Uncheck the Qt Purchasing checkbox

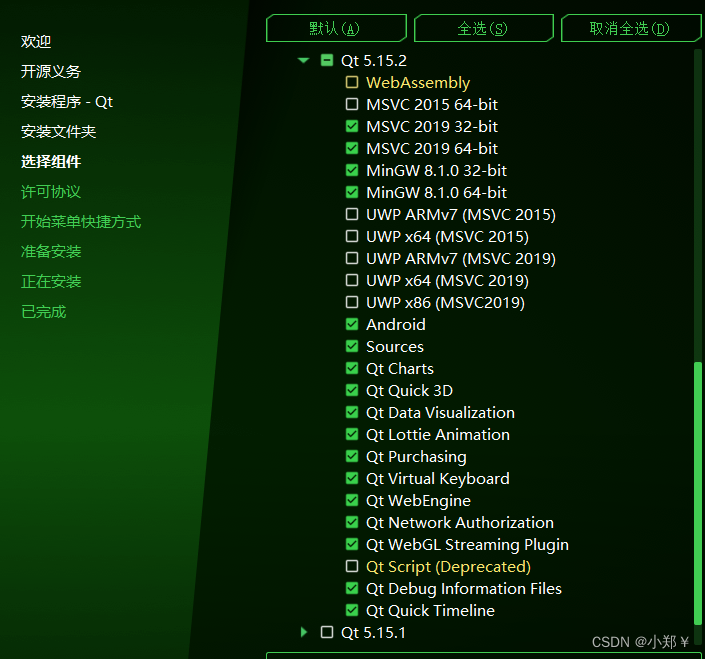tap(352, 456)
